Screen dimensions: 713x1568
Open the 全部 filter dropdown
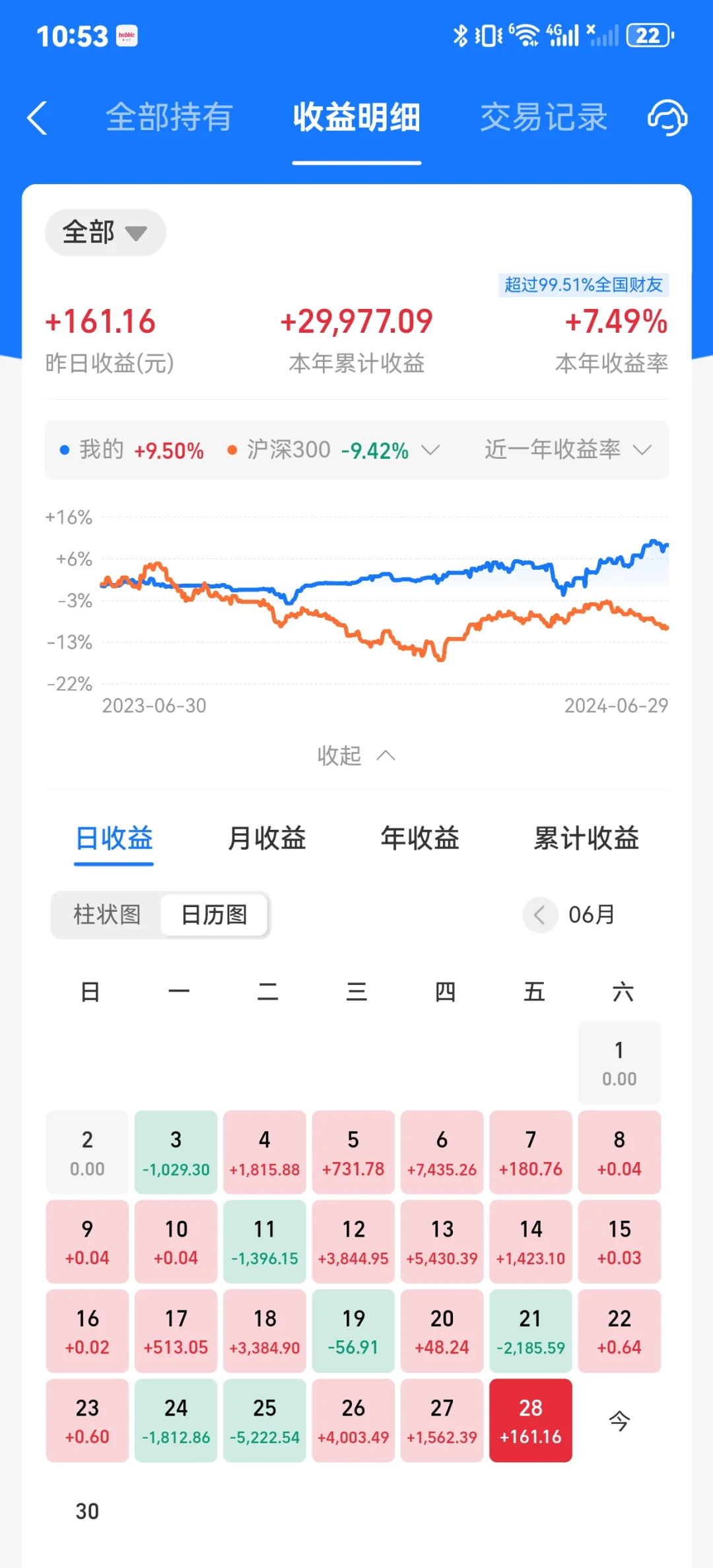(x=105, y=232)
